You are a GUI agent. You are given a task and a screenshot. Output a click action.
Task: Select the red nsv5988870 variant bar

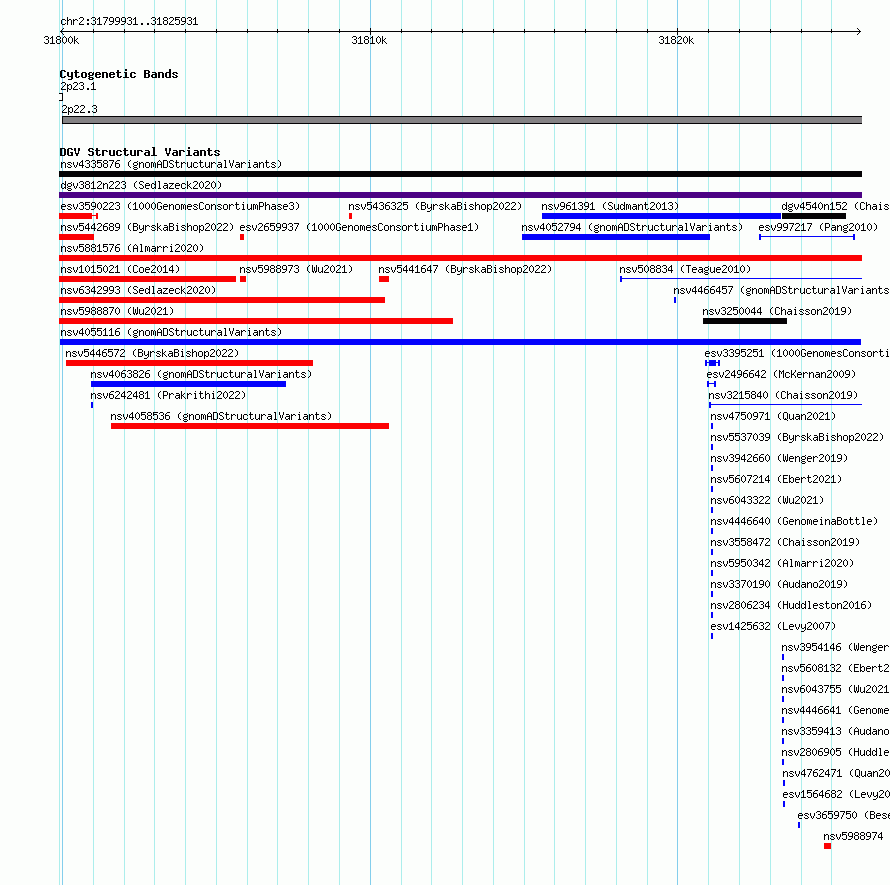256,321
